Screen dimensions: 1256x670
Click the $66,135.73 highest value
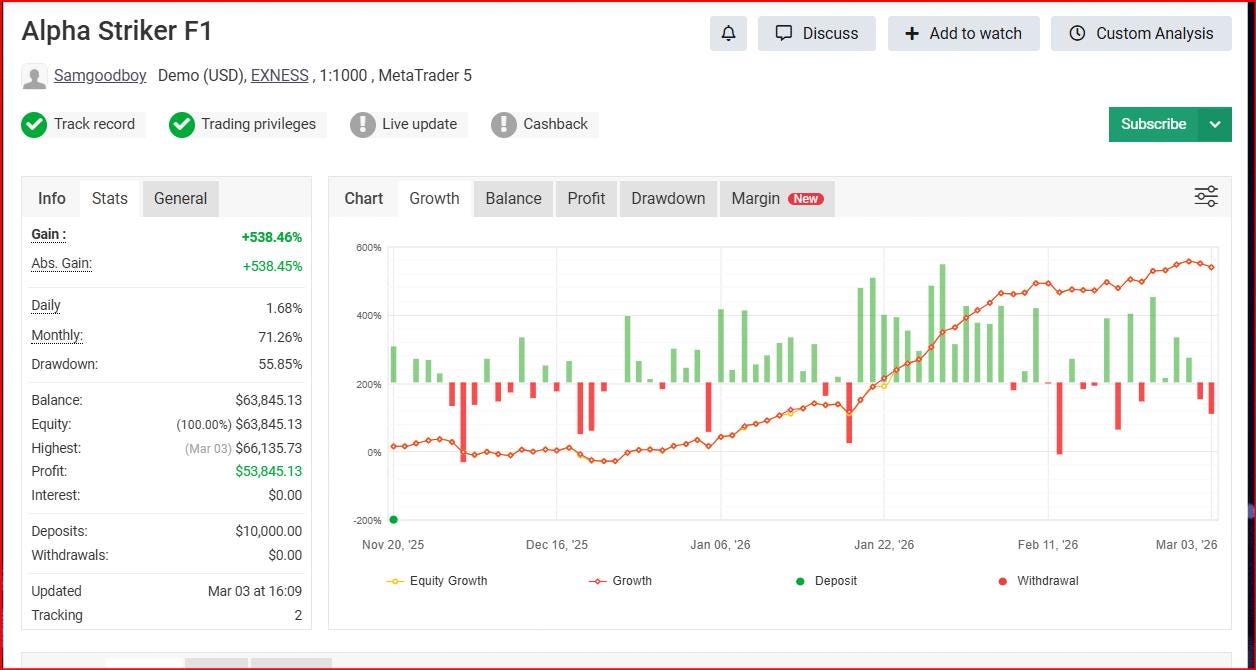[269, 448]
